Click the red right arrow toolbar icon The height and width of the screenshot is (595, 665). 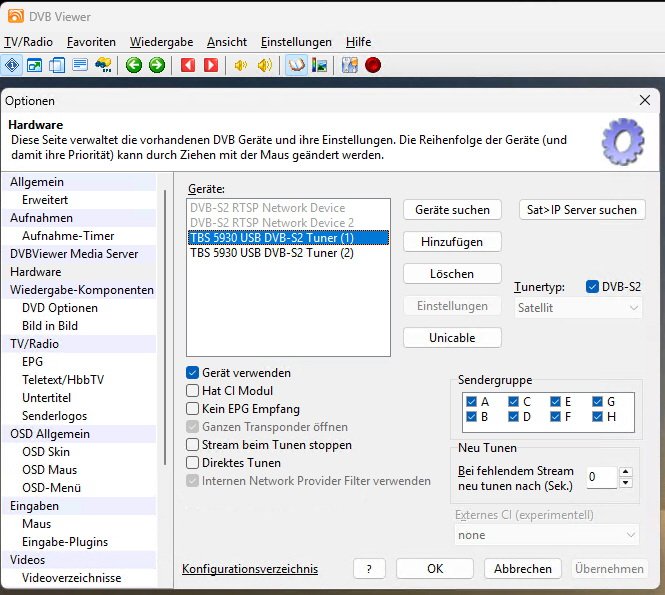[x=211, y=65]
